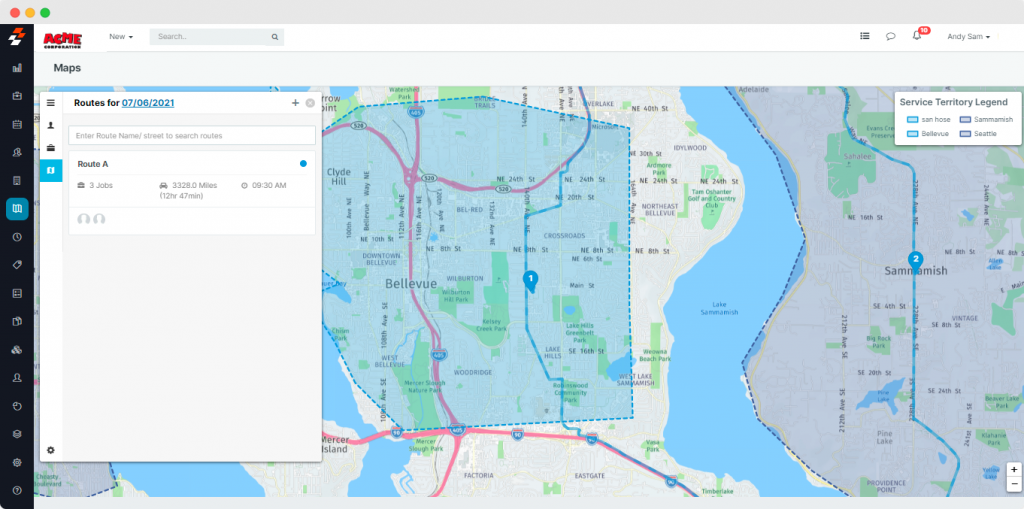
Task: Open the Andy Sam user dropdown
Action: tap(968, 37)
